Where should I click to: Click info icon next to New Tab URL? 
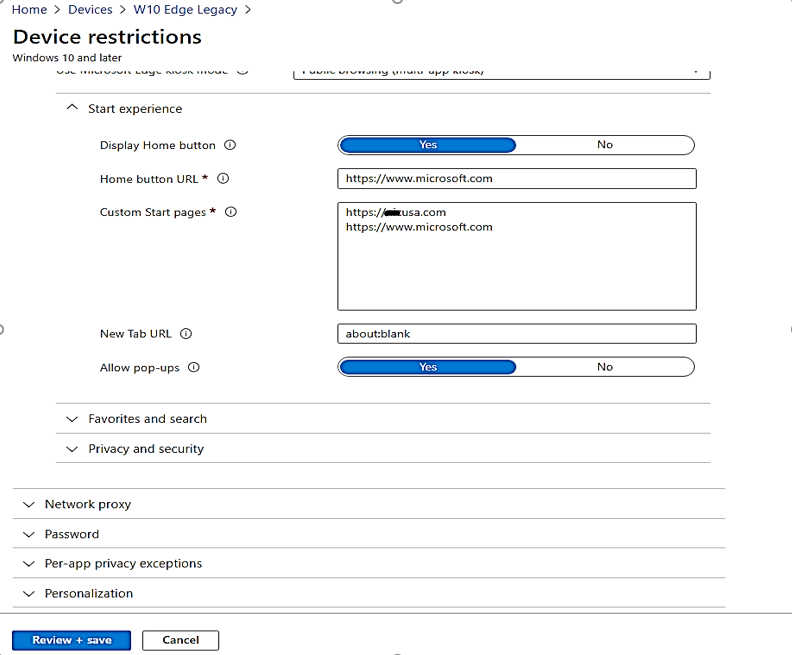tap(186, 334)
